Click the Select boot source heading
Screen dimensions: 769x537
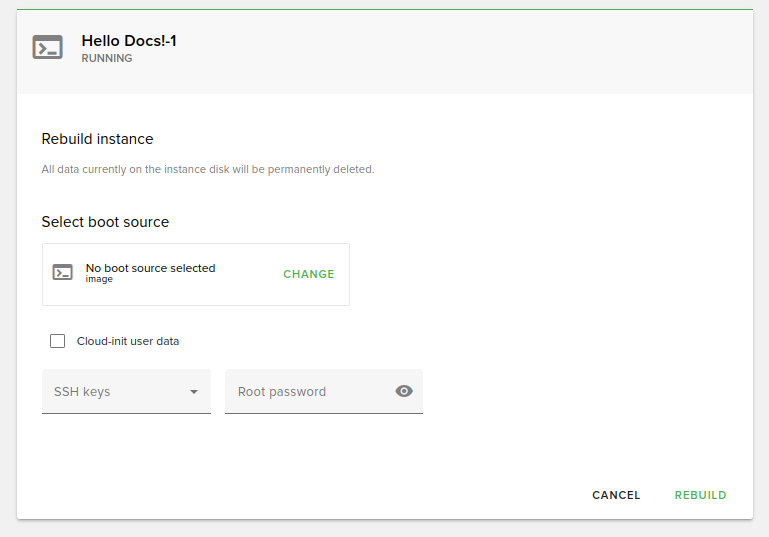[x=105, y=222]
